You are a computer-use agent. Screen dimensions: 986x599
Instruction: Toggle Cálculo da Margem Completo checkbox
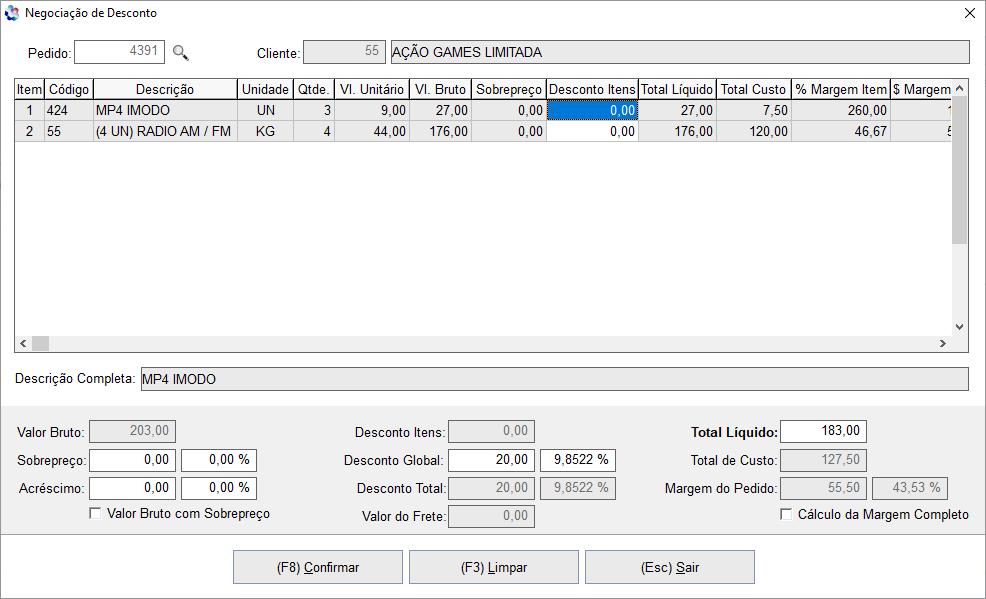tap(786, 514)
